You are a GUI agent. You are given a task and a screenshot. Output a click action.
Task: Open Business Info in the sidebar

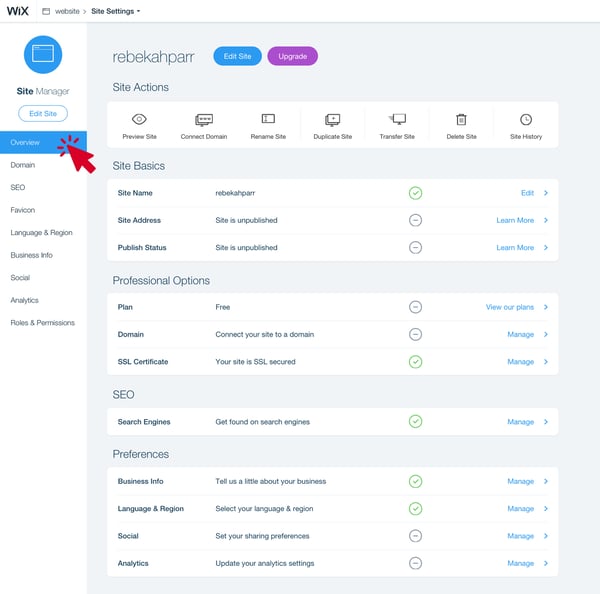coord(31,255)
